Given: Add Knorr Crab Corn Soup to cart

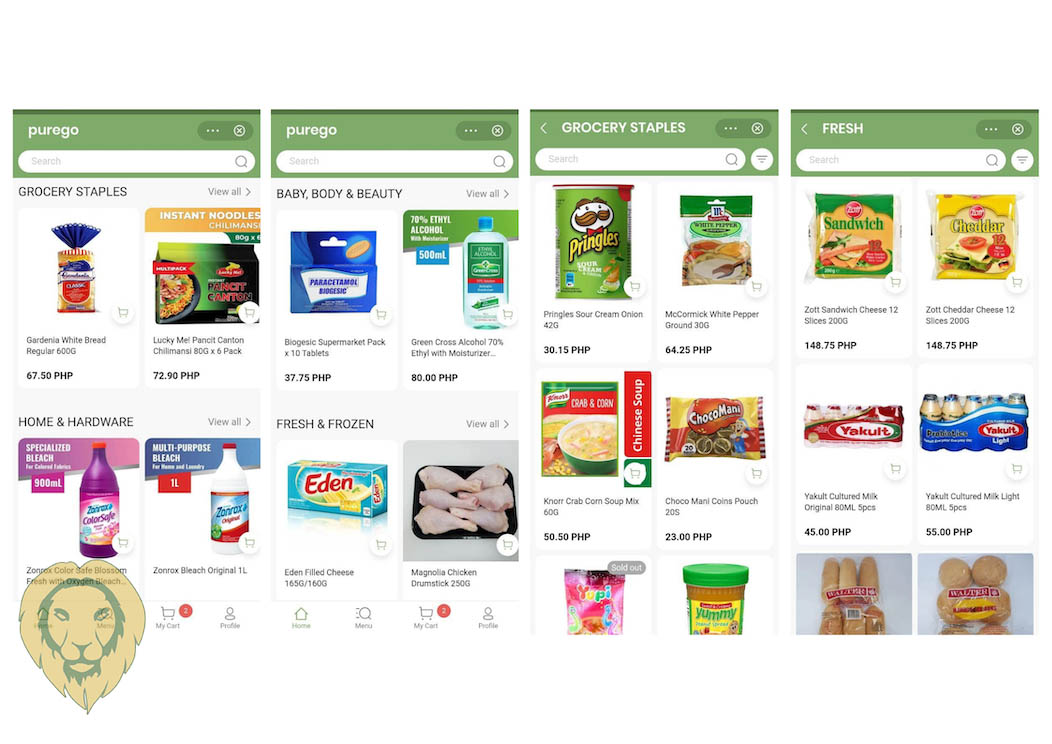Looking at the screenshot, I should point(635,474).
